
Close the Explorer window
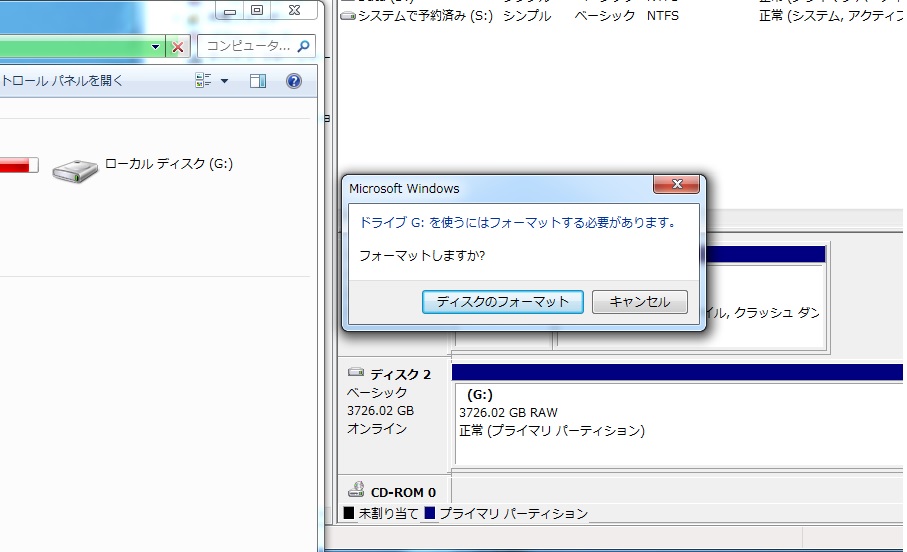pos(294,10)
